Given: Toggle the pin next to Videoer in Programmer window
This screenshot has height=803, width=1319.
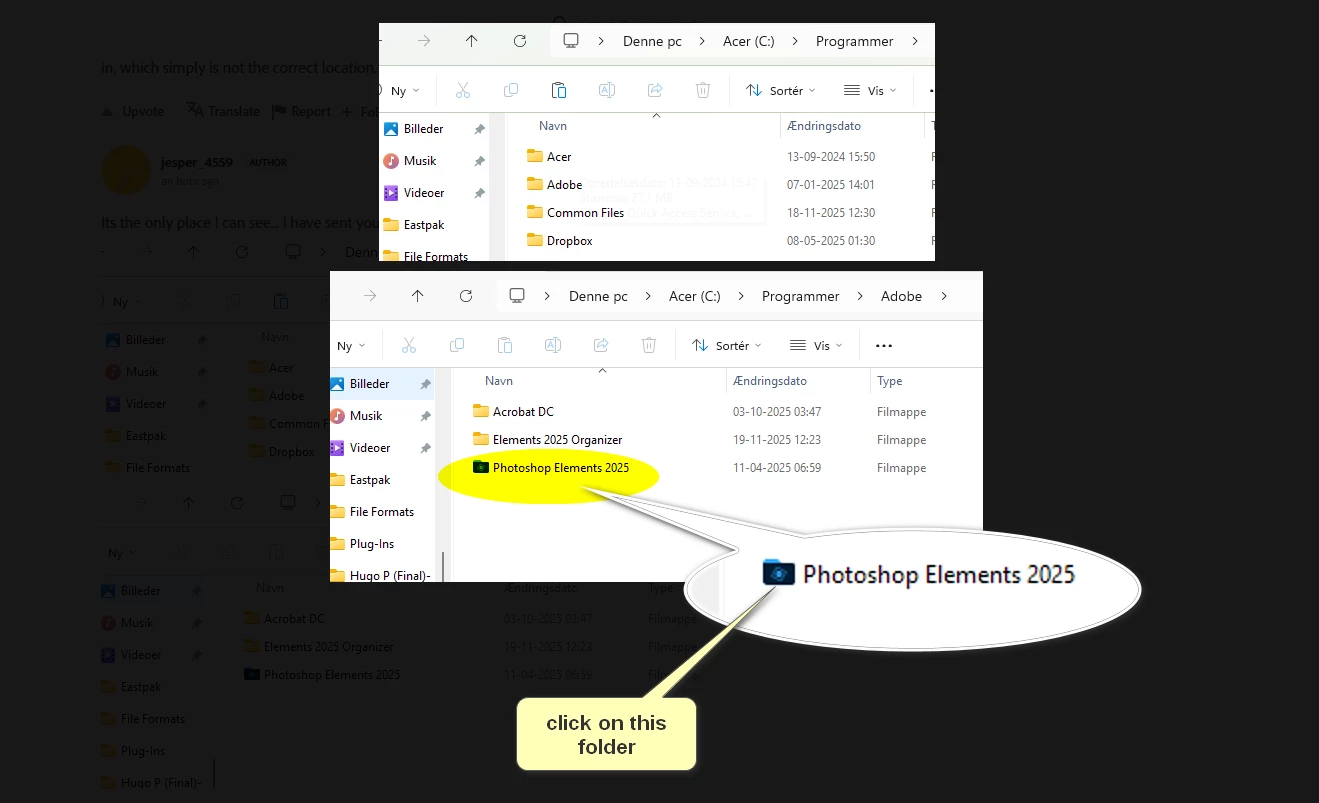Looking at the screenshot, I should coord(479,193).
